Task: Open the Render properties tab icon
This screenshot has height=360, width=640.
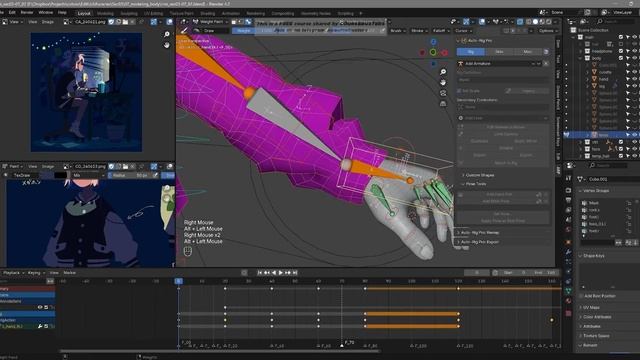Action: pos(568,190)
